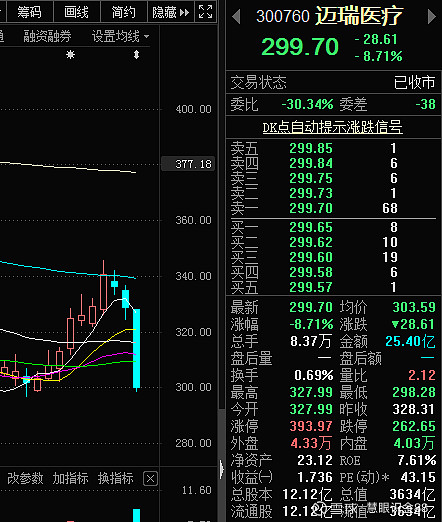Click the up-down arrow marker above the chart
Screen dimensions: 442x522
point(136,55)
